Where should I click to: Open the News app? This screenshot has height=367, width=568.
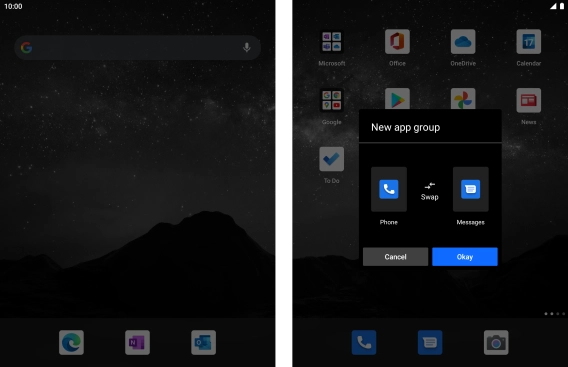pyautogui.click(x=529, y=100)
